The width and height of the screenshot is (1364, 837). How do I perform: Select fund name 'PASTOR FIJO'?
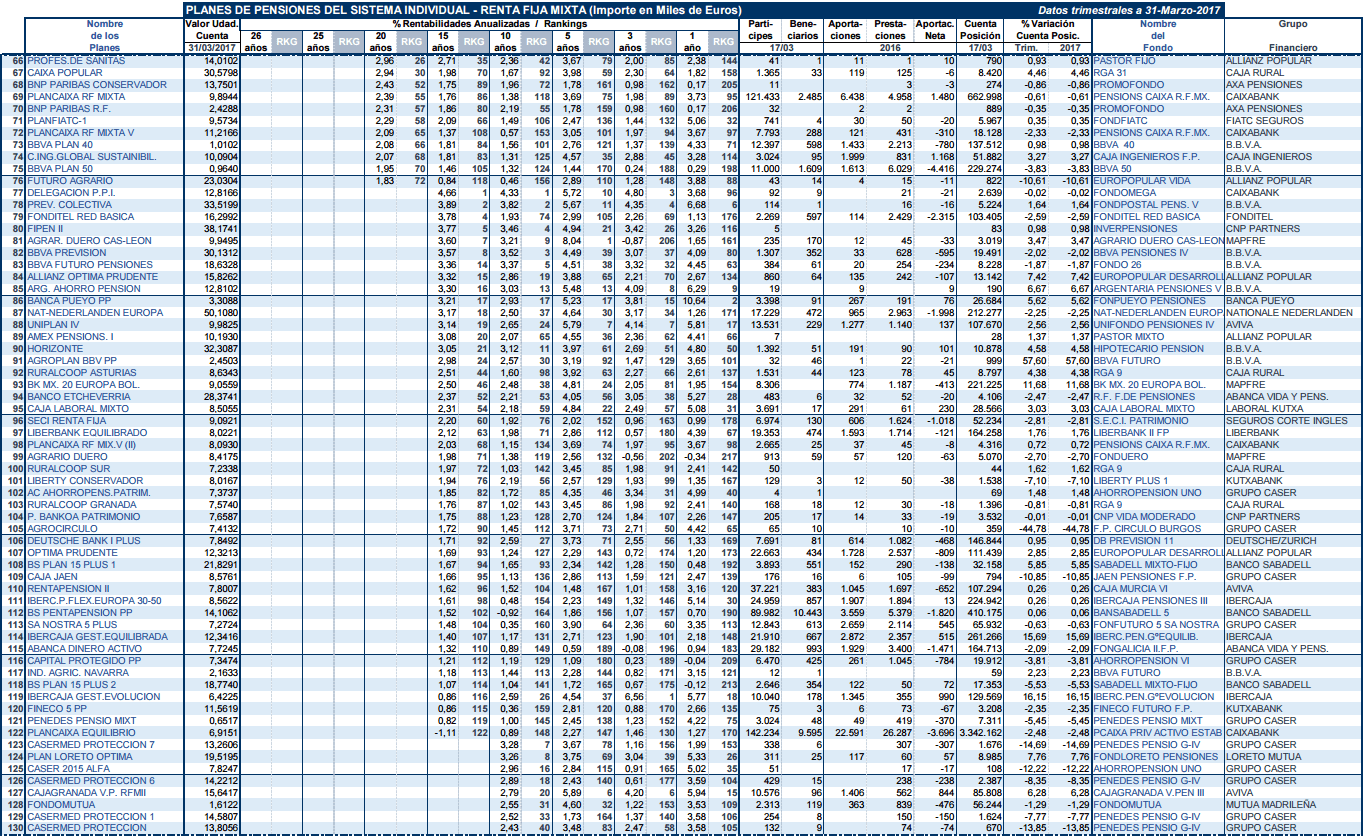tap(1126, 61)
